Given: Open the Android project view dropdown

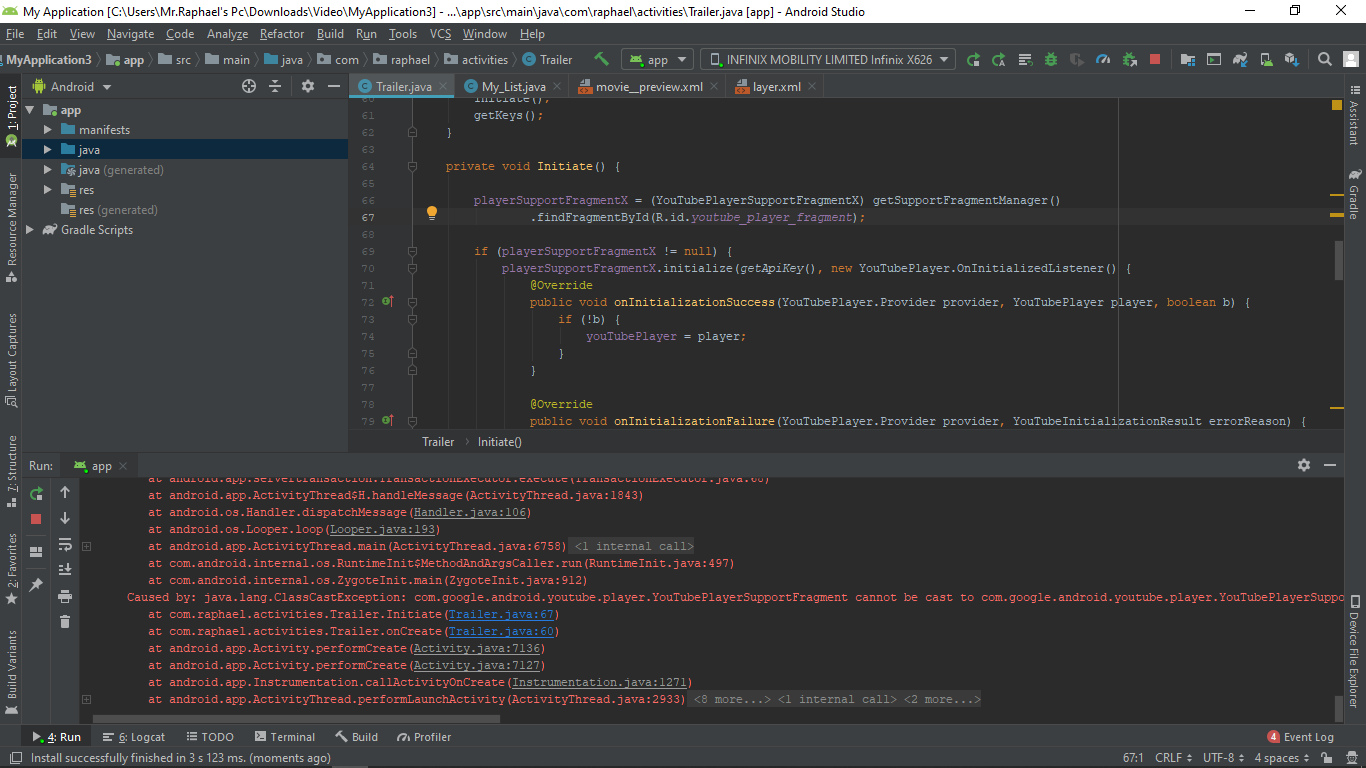Looking at the screenshot, I should point(72,87).
